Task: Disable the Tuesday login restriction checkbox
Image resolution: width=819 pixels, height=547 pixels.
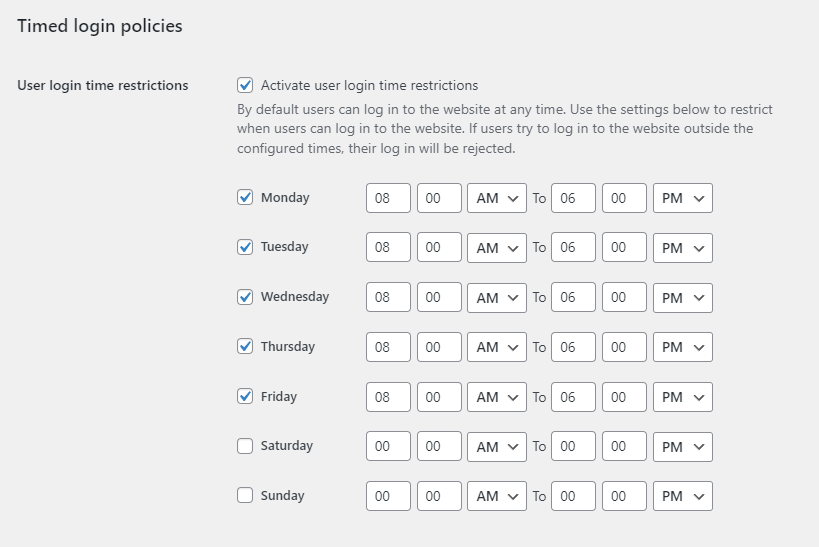Action: 245,247
